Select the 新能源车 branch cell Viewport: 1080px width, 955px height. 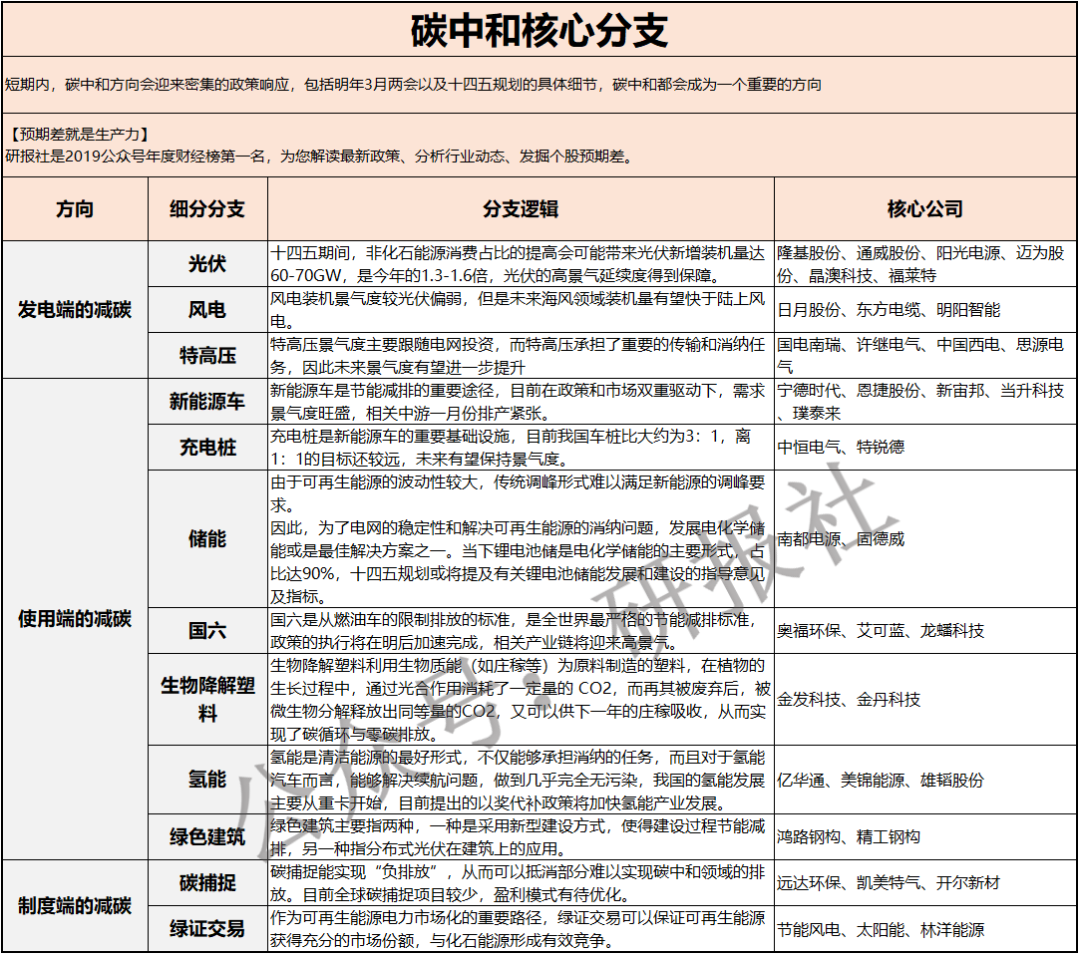207,401
